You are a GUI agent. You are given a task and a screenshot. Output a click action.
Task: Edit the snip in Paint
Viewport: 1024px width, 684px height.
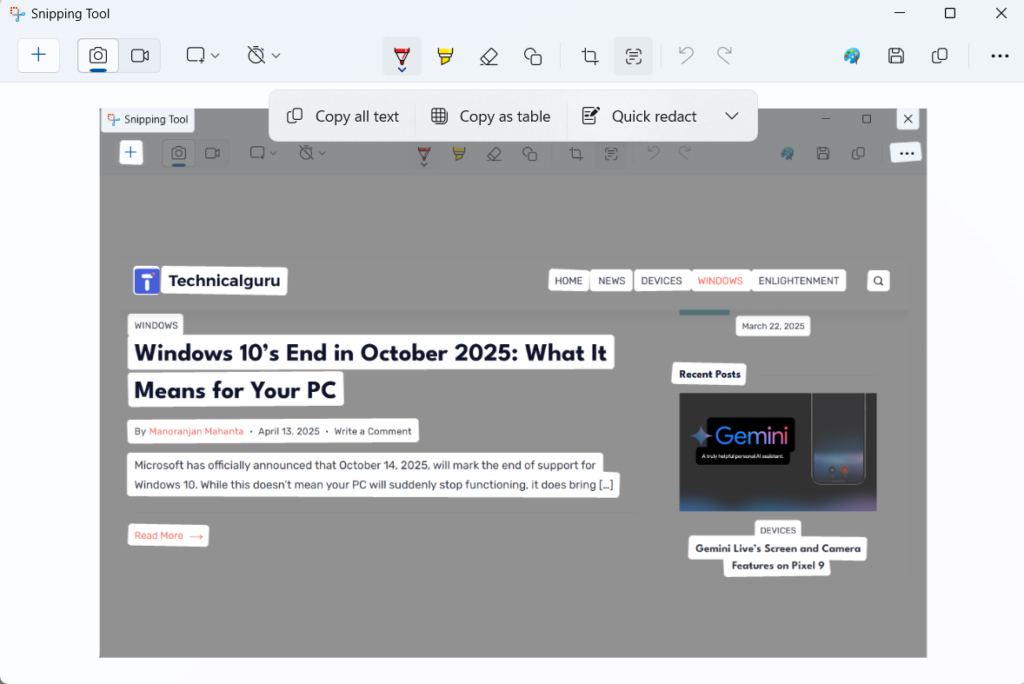click(852, 56)
